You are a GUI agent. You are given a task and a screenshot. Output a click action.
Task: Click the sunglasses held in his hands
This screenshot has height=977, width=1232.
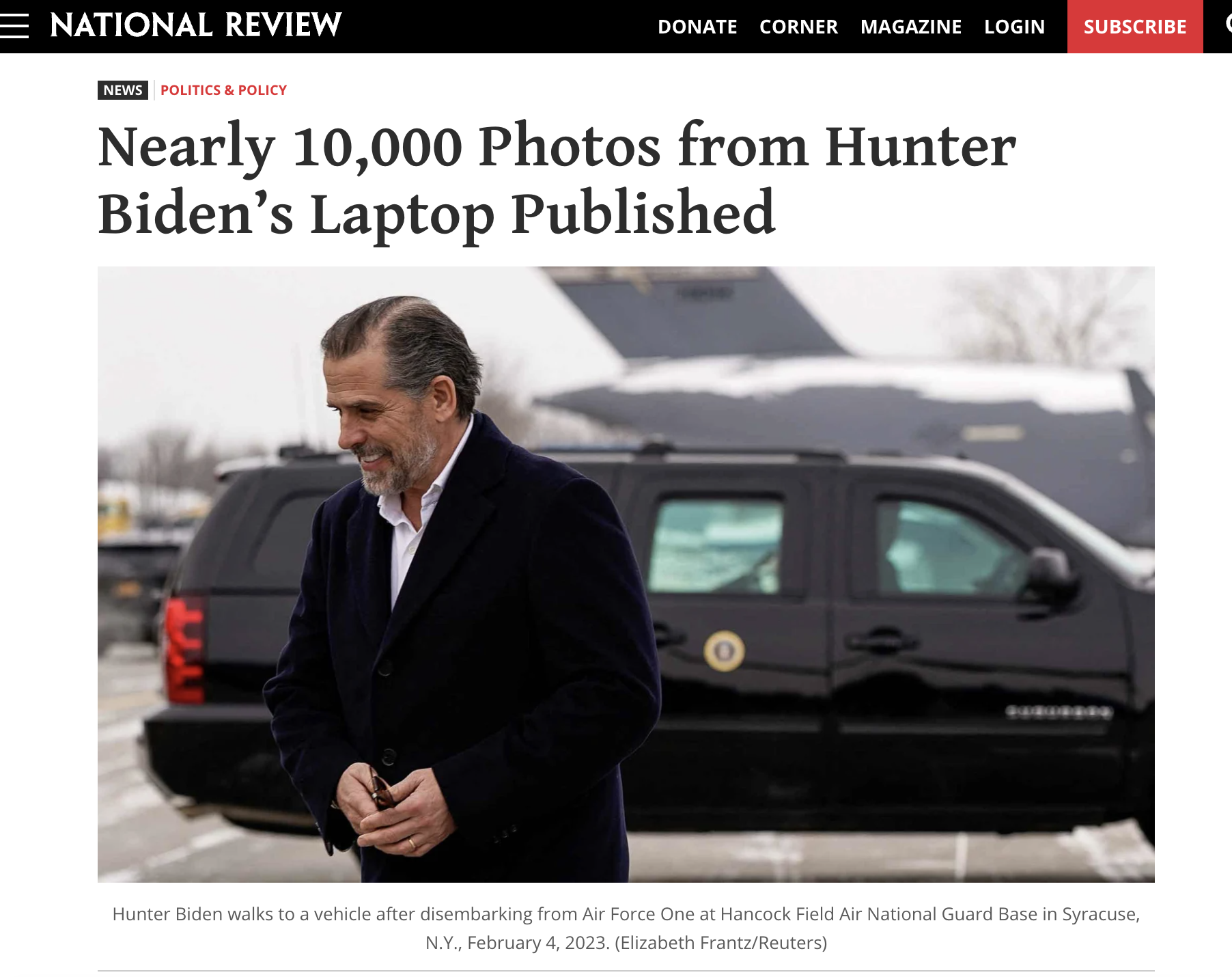click(x=382, y=792)
